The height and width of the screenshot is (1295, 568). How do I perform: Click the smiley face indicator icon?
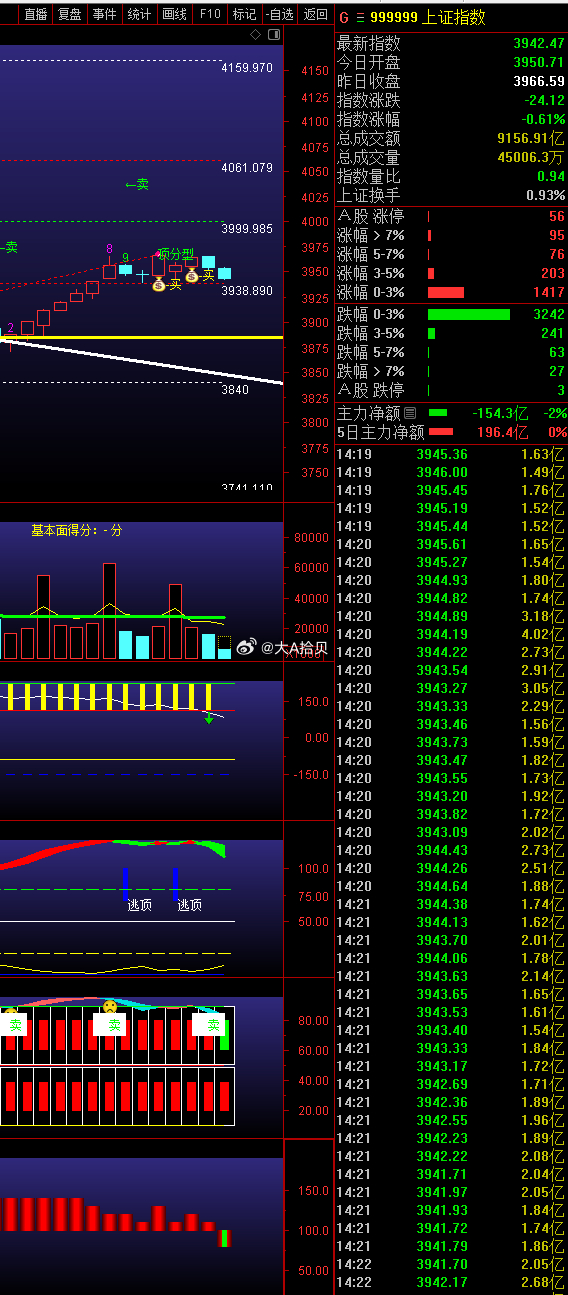click(x=110, y=1006)
